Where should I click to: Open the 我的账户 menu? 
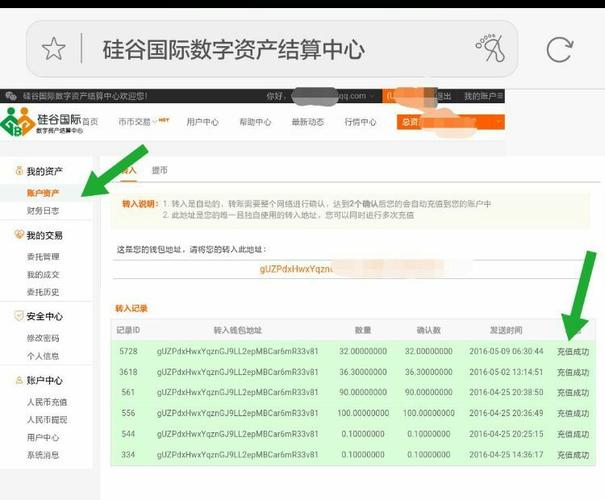(x=483, y=96)
